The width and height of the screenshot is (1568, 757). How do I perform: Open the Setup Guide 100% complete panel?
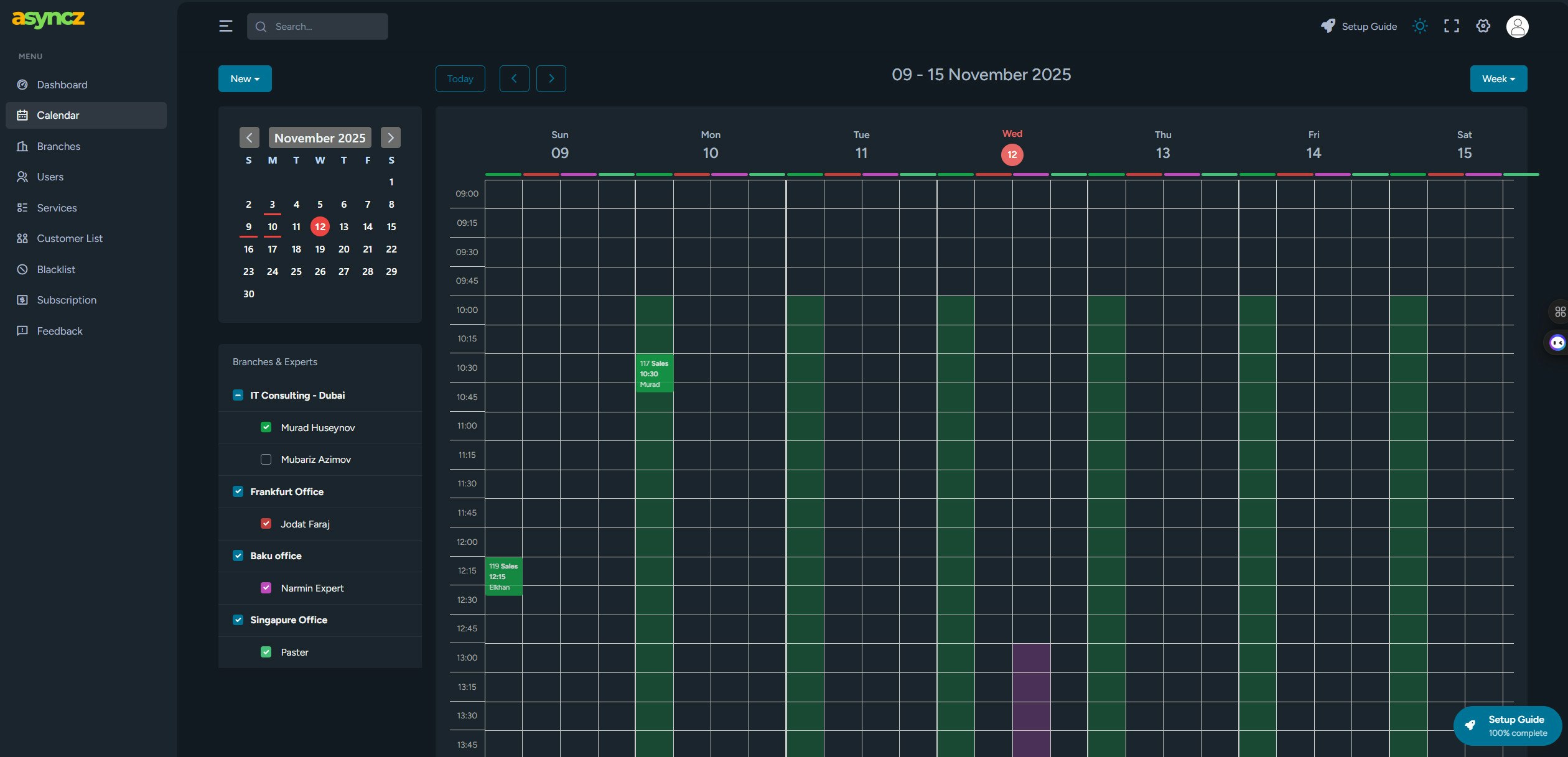click(1506, 725)
